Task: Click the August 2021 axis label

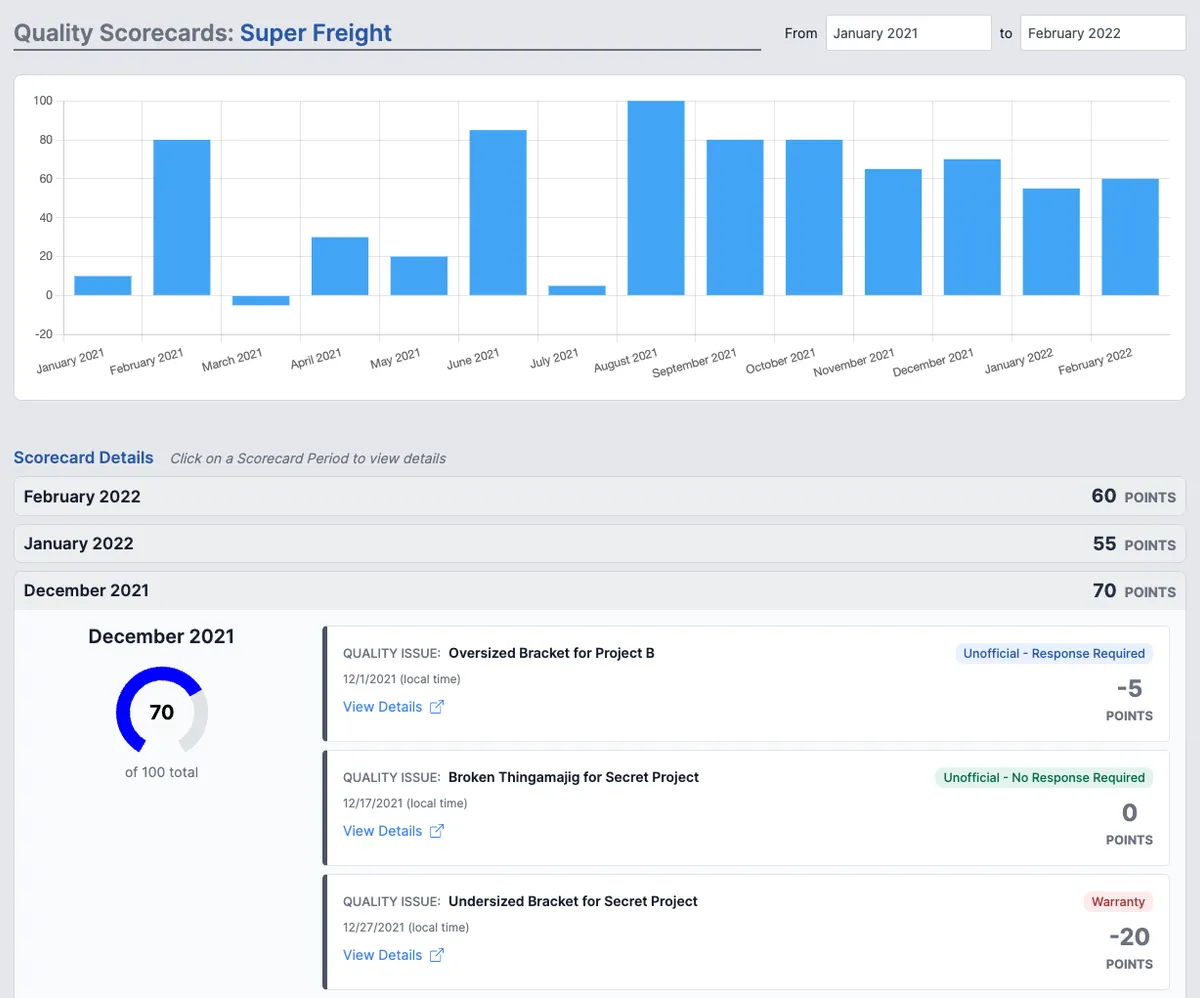Action: (625, 360)
